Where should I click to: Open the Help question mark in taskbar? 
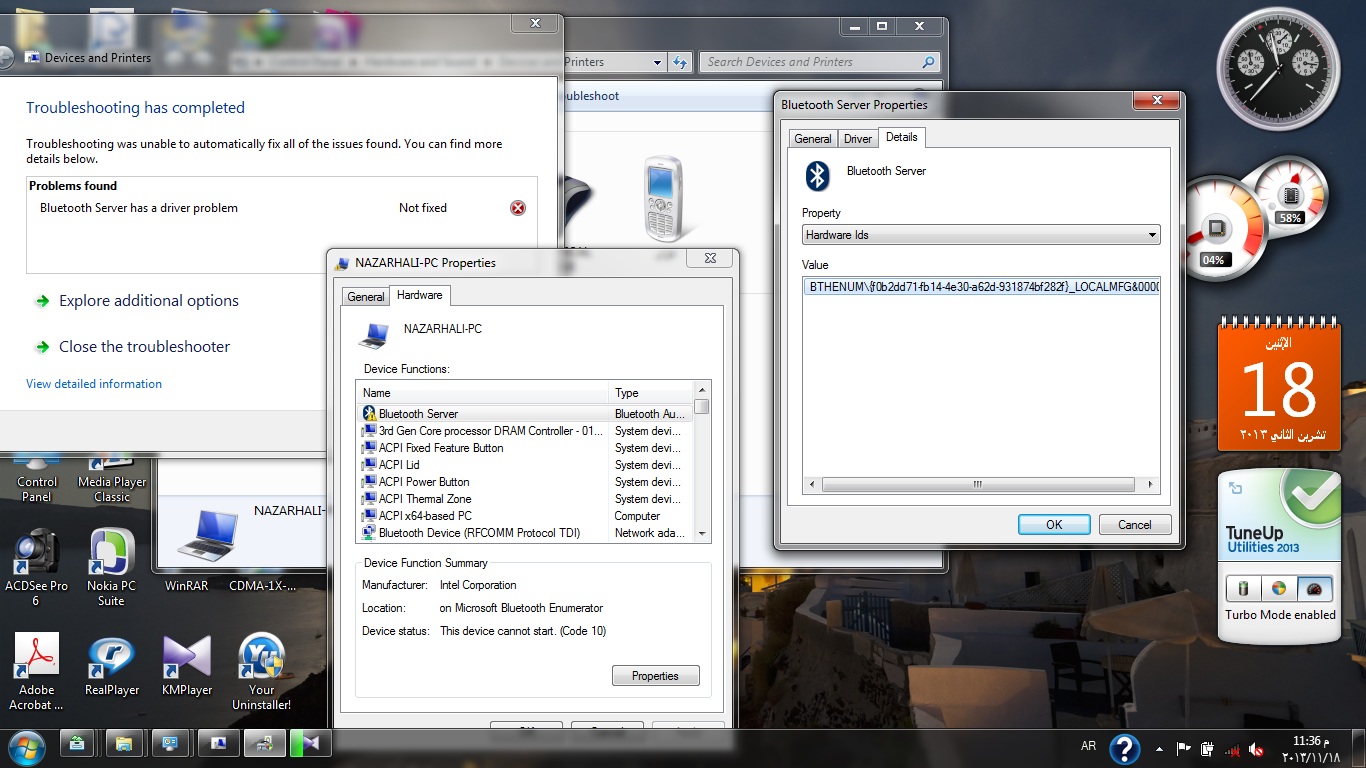1125,748
